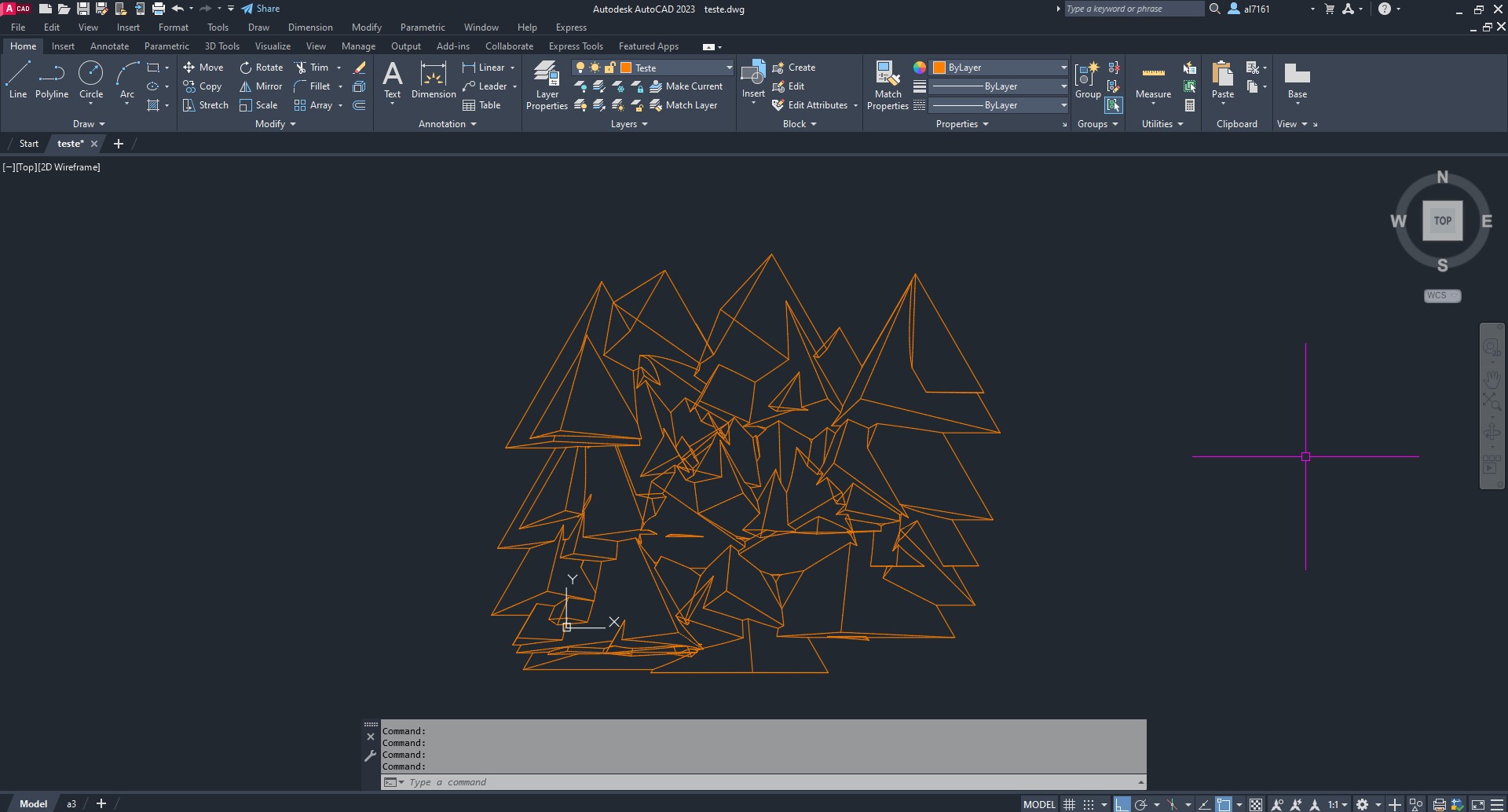The image size is (1508, 812).
Task: Open the Teste layer dropdown
Action: tap(729, 68)
